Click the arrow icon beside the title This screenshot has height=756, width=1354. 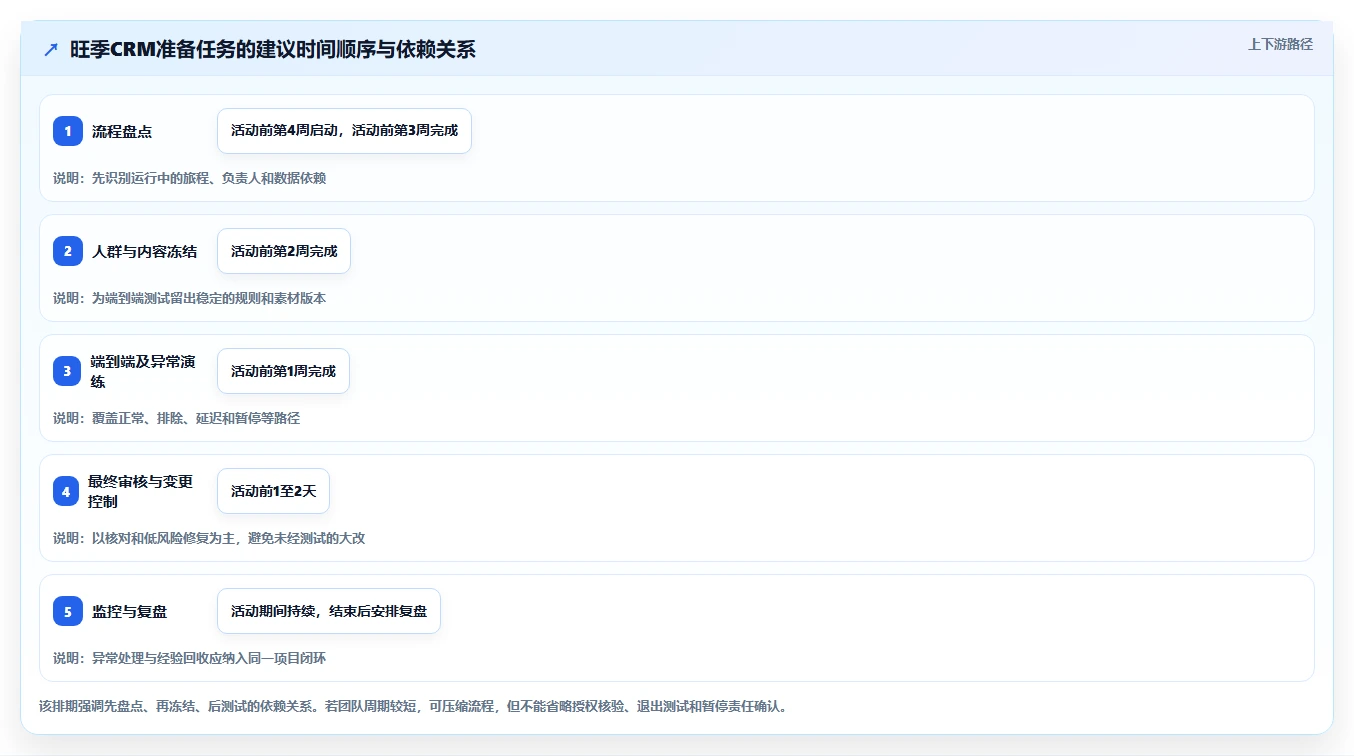click(51, 49)
